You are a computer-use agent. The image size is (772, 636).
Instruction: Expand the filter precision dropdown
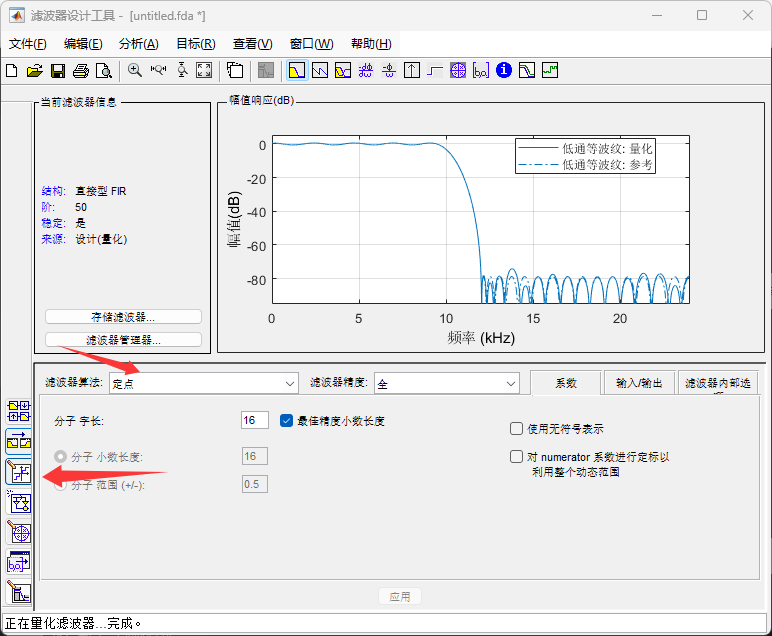tap(446, 383)
